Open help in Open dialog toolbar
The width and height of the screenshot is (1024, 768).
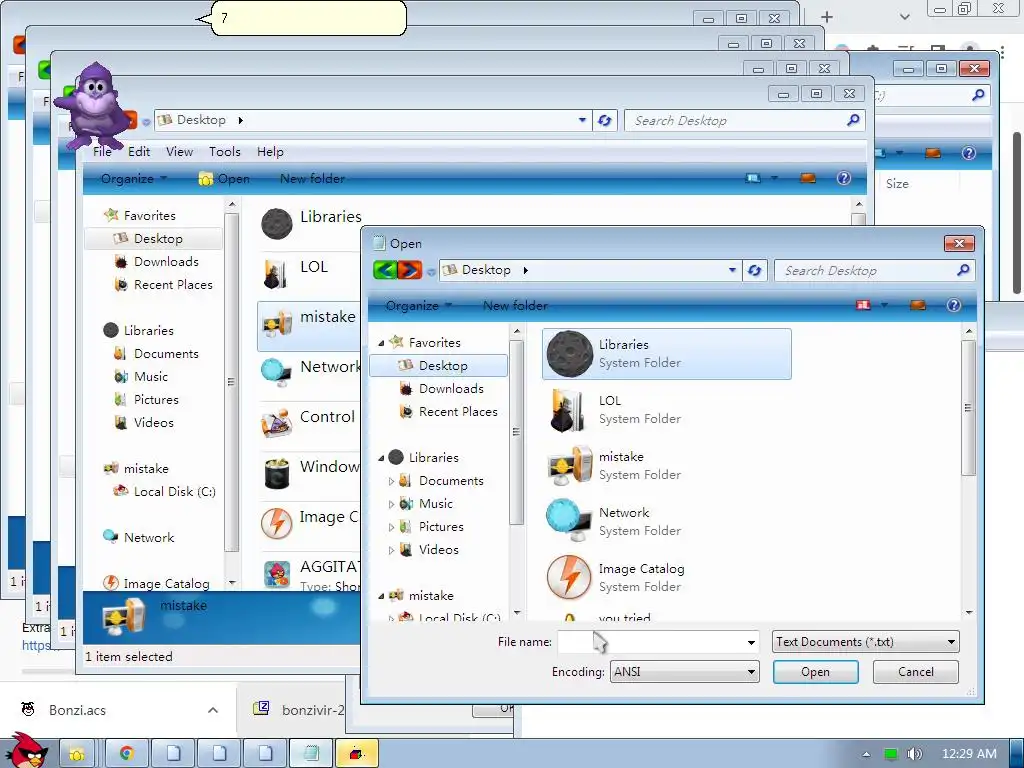pos(953,305)
